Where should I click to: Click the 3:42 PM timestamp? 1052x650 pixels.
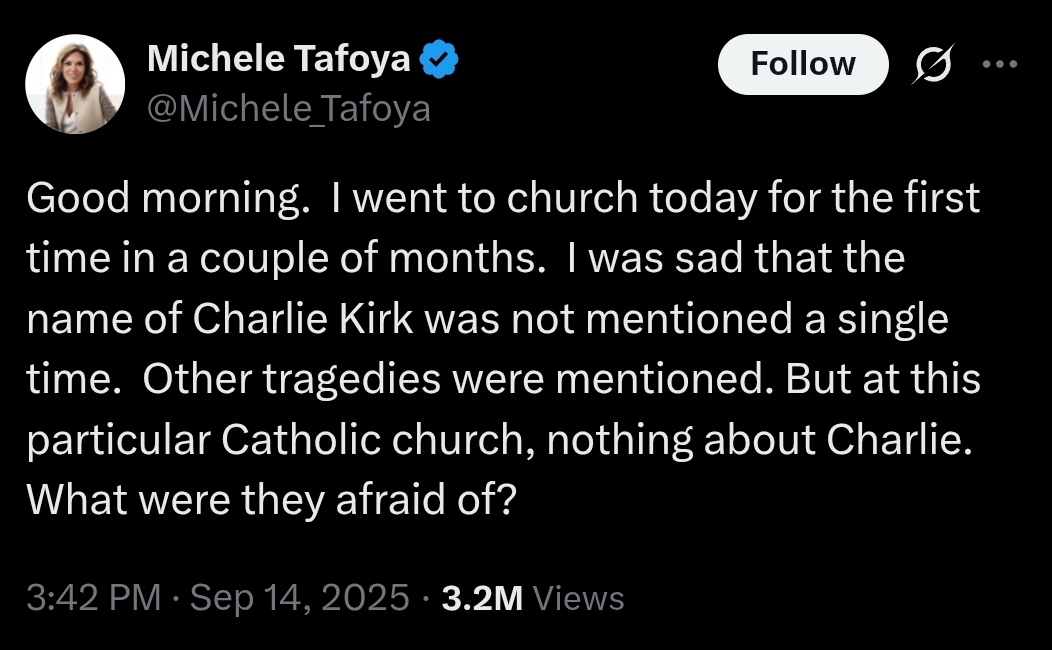click(x=94, y=598)
